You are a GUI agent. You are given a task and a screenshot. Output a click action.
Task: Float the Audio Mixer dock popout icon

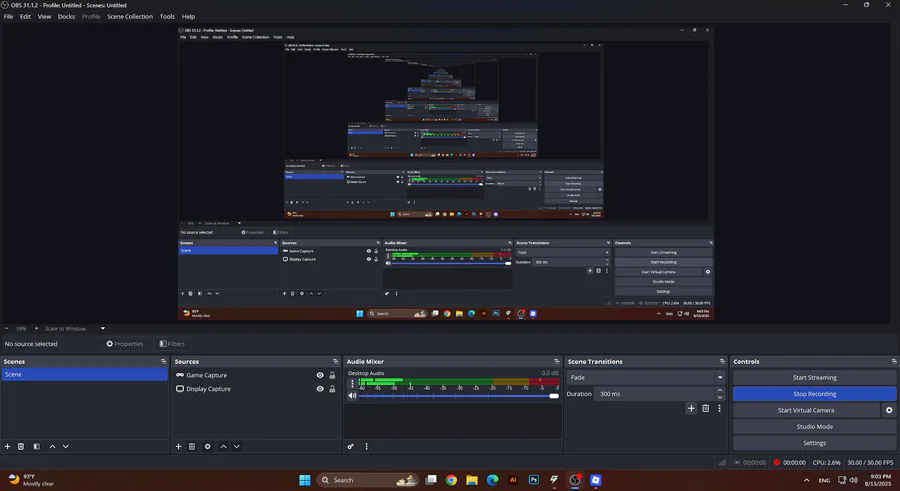[557, 361]
